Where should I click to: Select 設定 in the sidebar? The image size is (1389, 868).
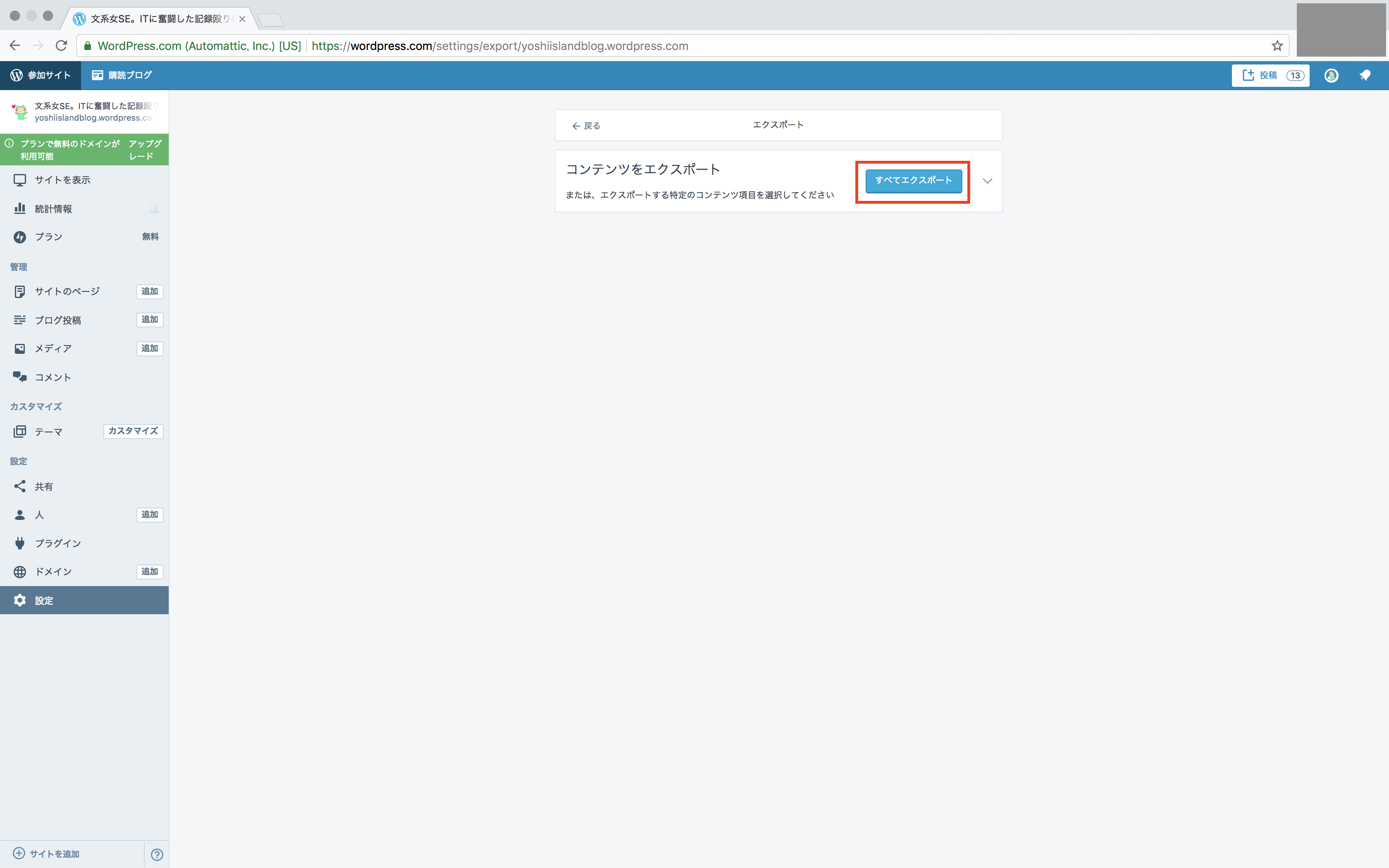84,600
